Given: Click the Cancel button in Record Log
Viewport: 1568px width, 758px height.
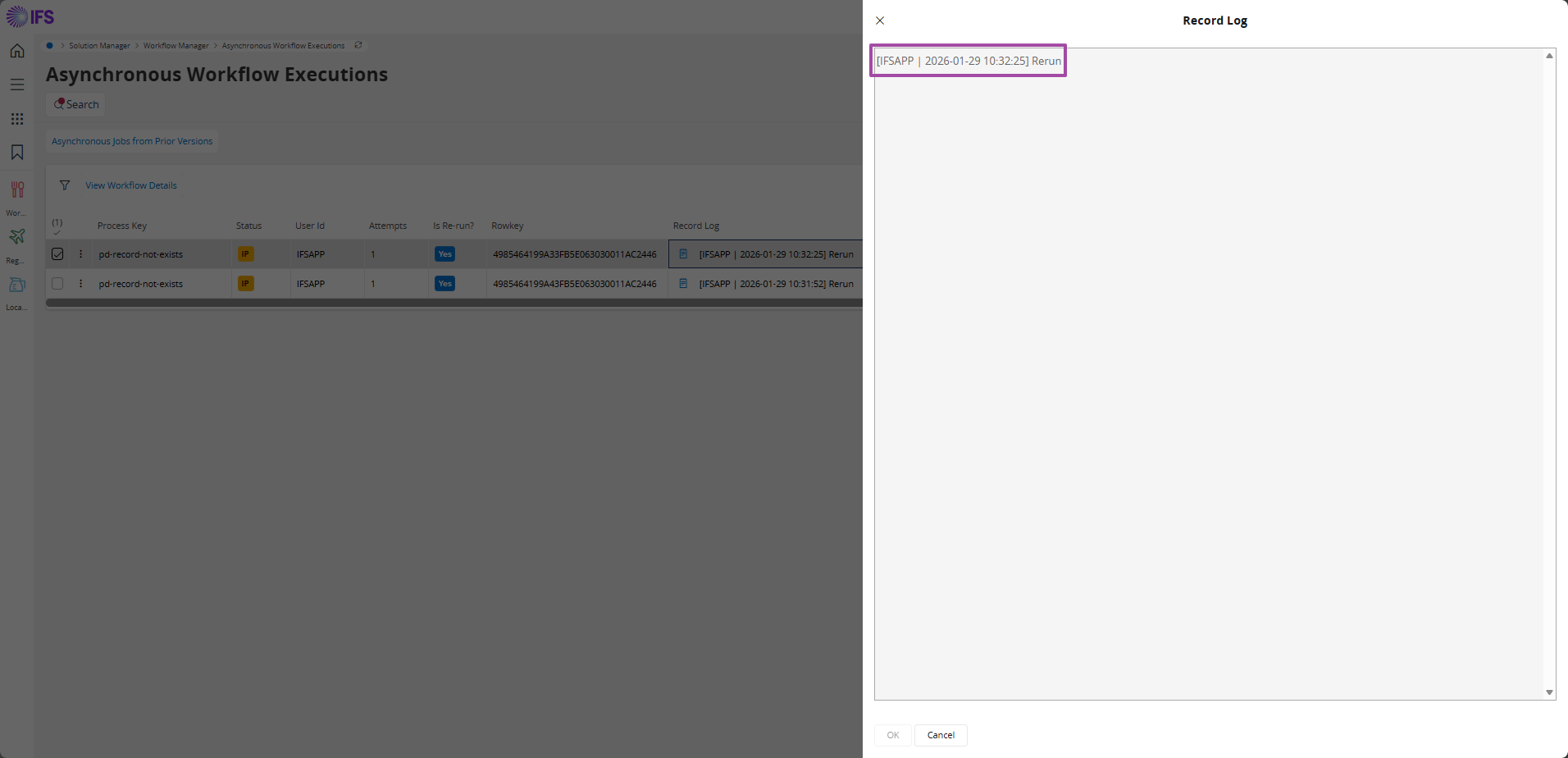Looking at the screenshot, I should [x=941, y=735].
